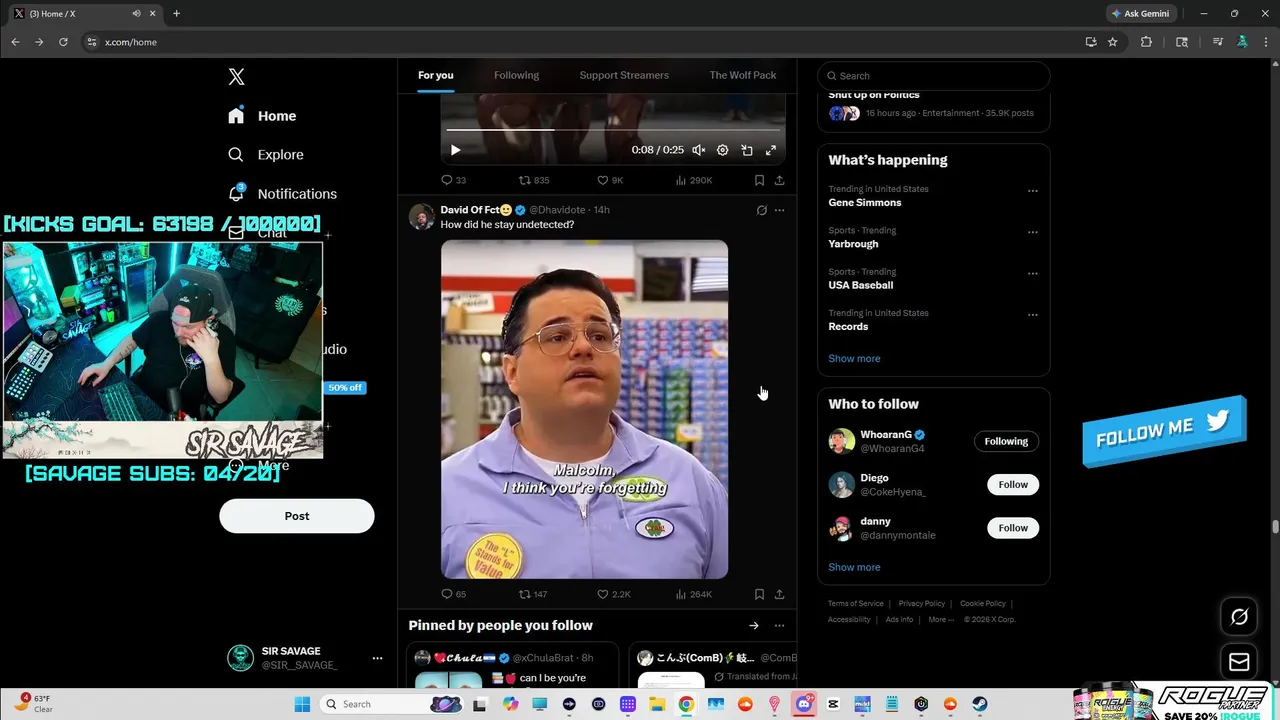This screenshot has width=1280, height=720.
Task: Open USA Baseball trend options
Action: tap(1033, 273)
